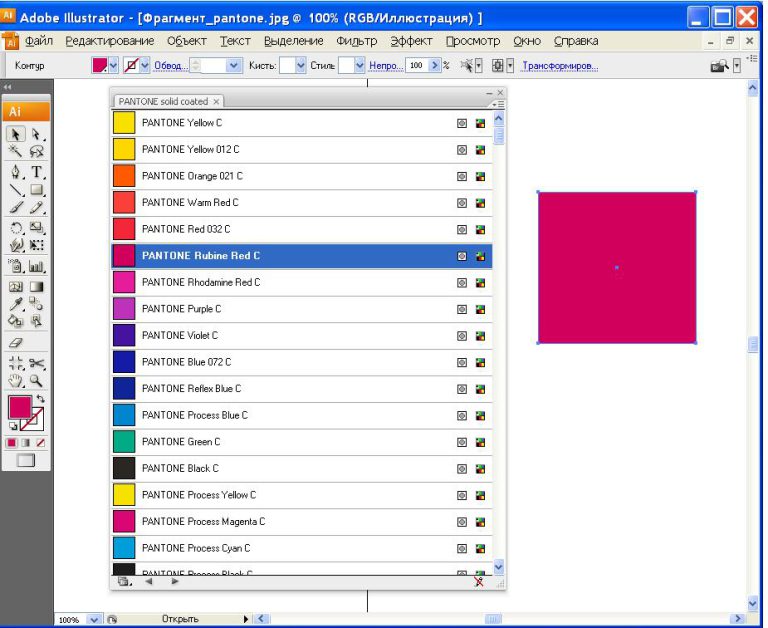Open the Кисть brush dropdown
Viewport: 768px width, 628px height.
pos(301,66)
